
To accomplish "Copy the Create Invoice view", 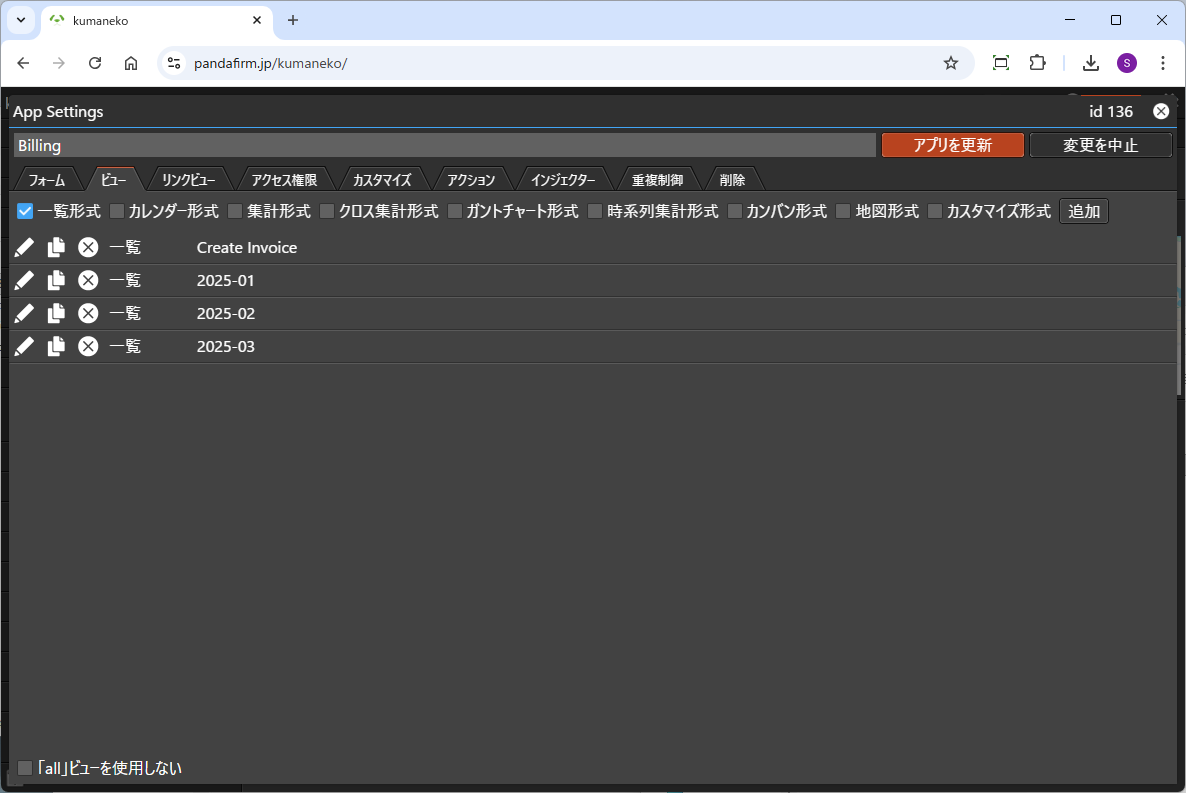I will [x=57, y=248].
